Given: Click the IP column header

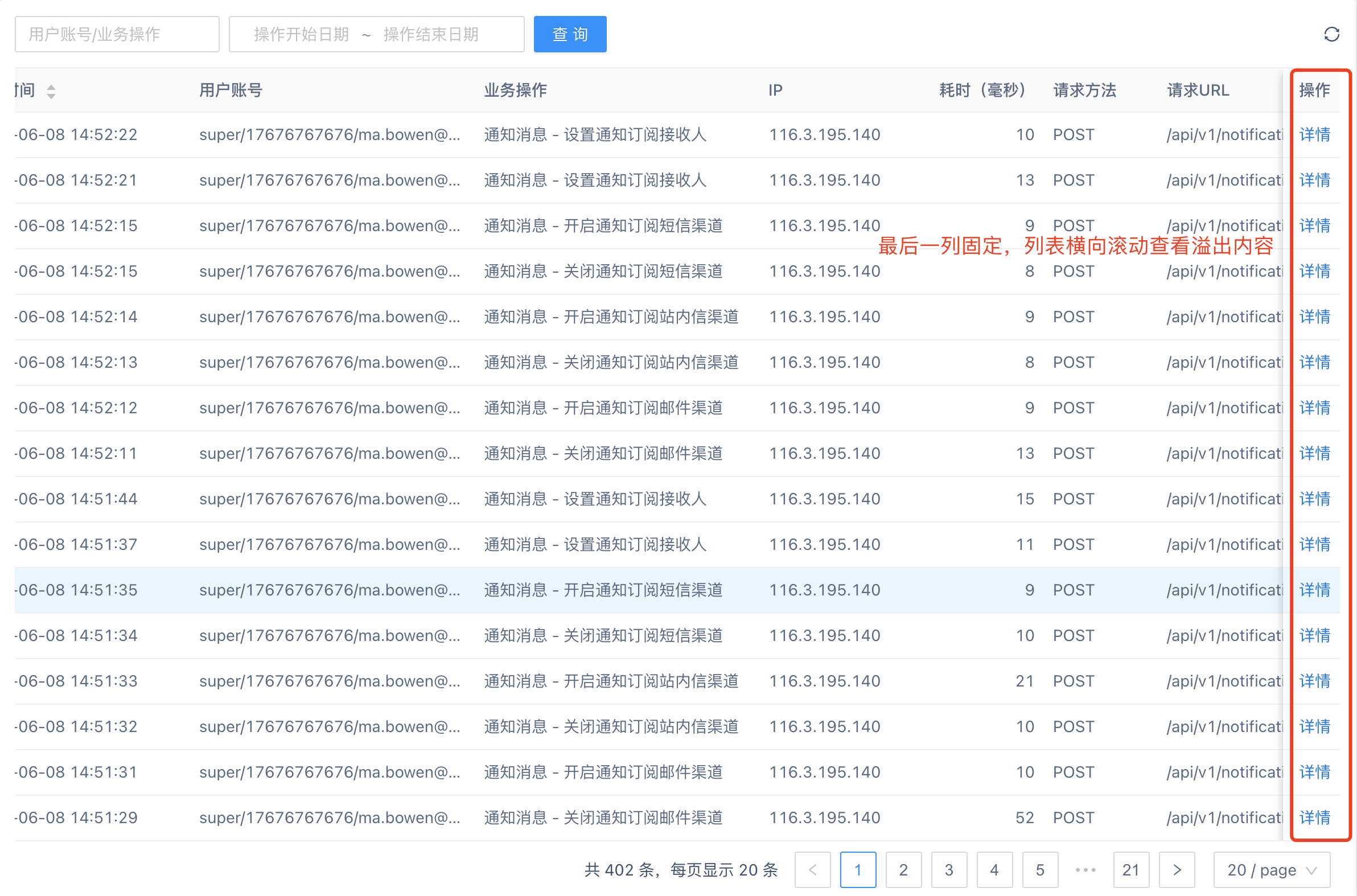Looking at the screenshot, I should [x=775, y=91].
